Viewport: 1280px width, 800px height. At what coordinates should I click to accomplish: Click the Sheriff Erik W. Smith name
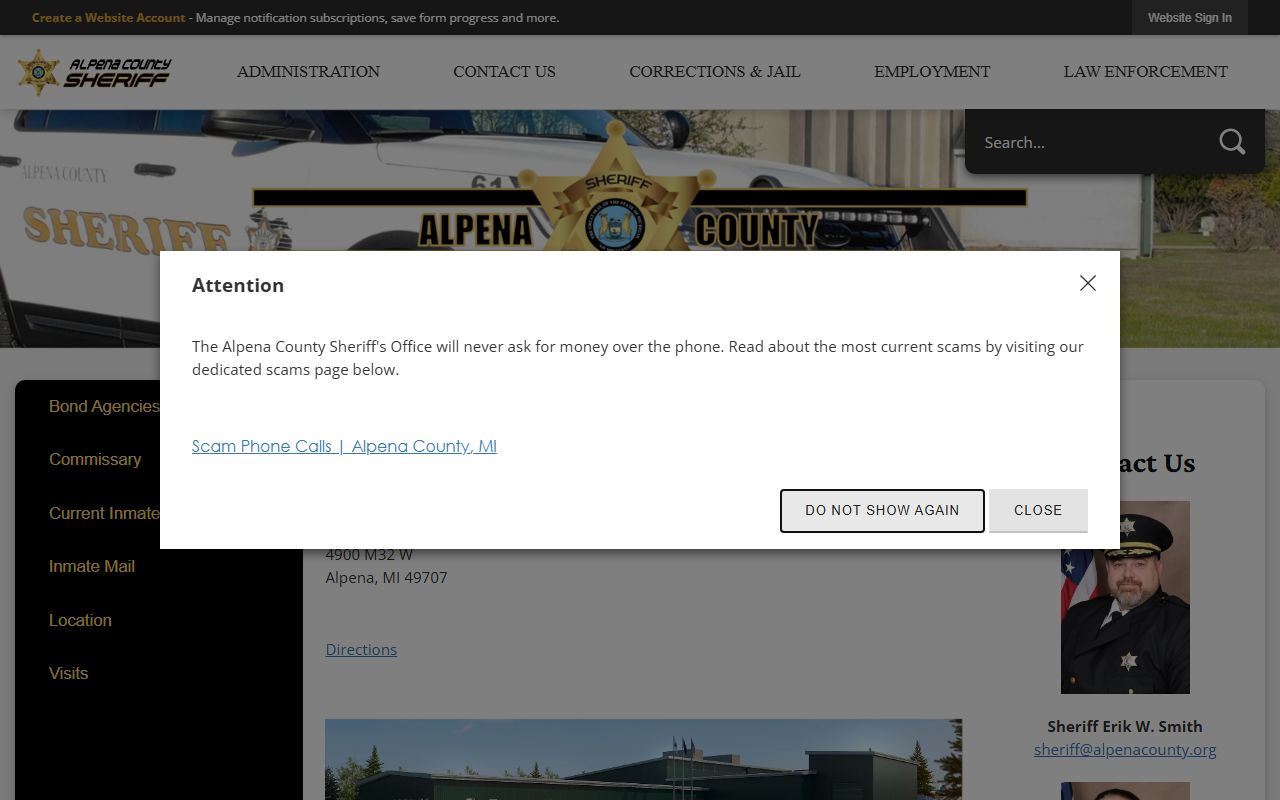1125,726
